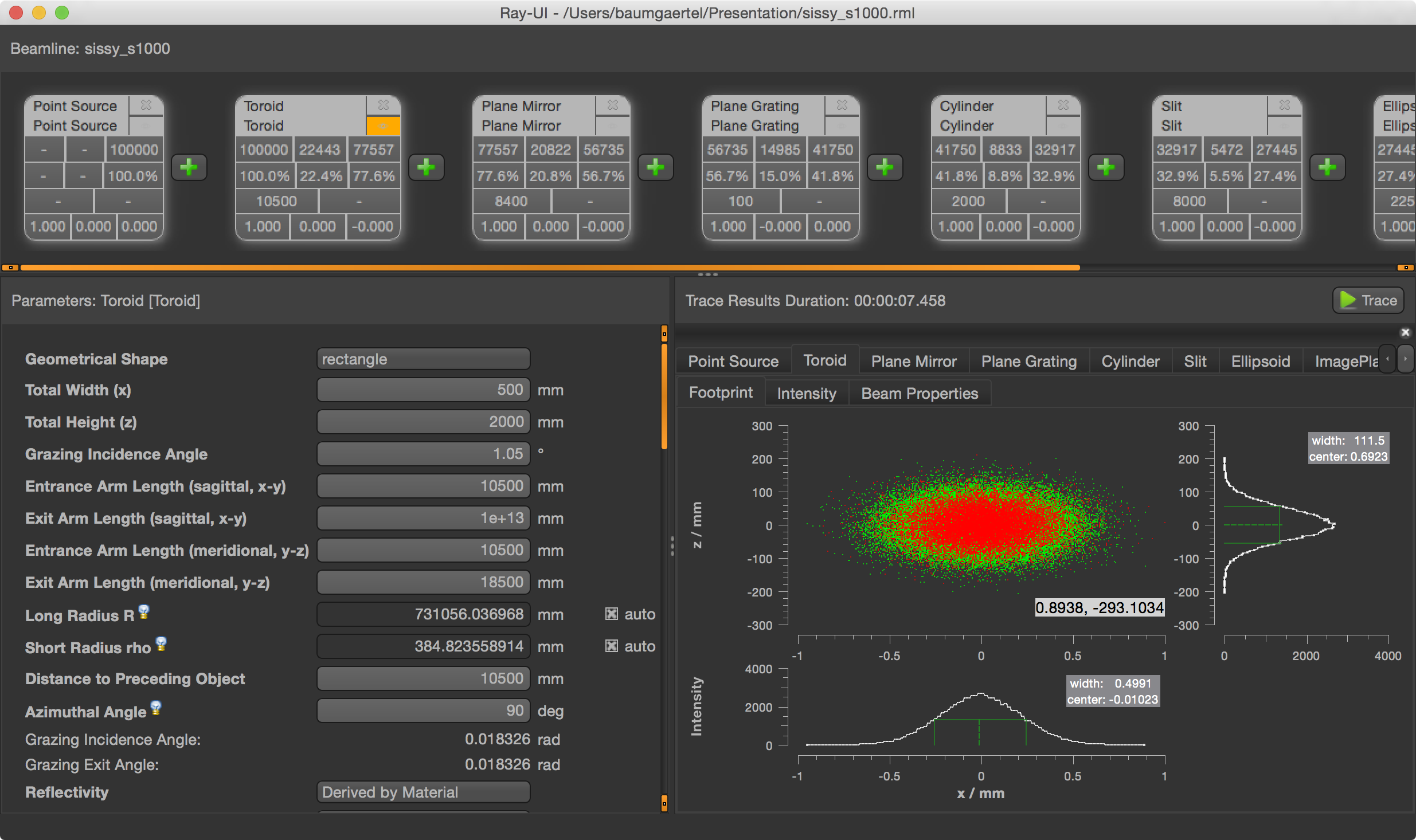The width and height of the screenshot is (1416, 840).
Task: Click the Total Width input field
Action: 423,390
